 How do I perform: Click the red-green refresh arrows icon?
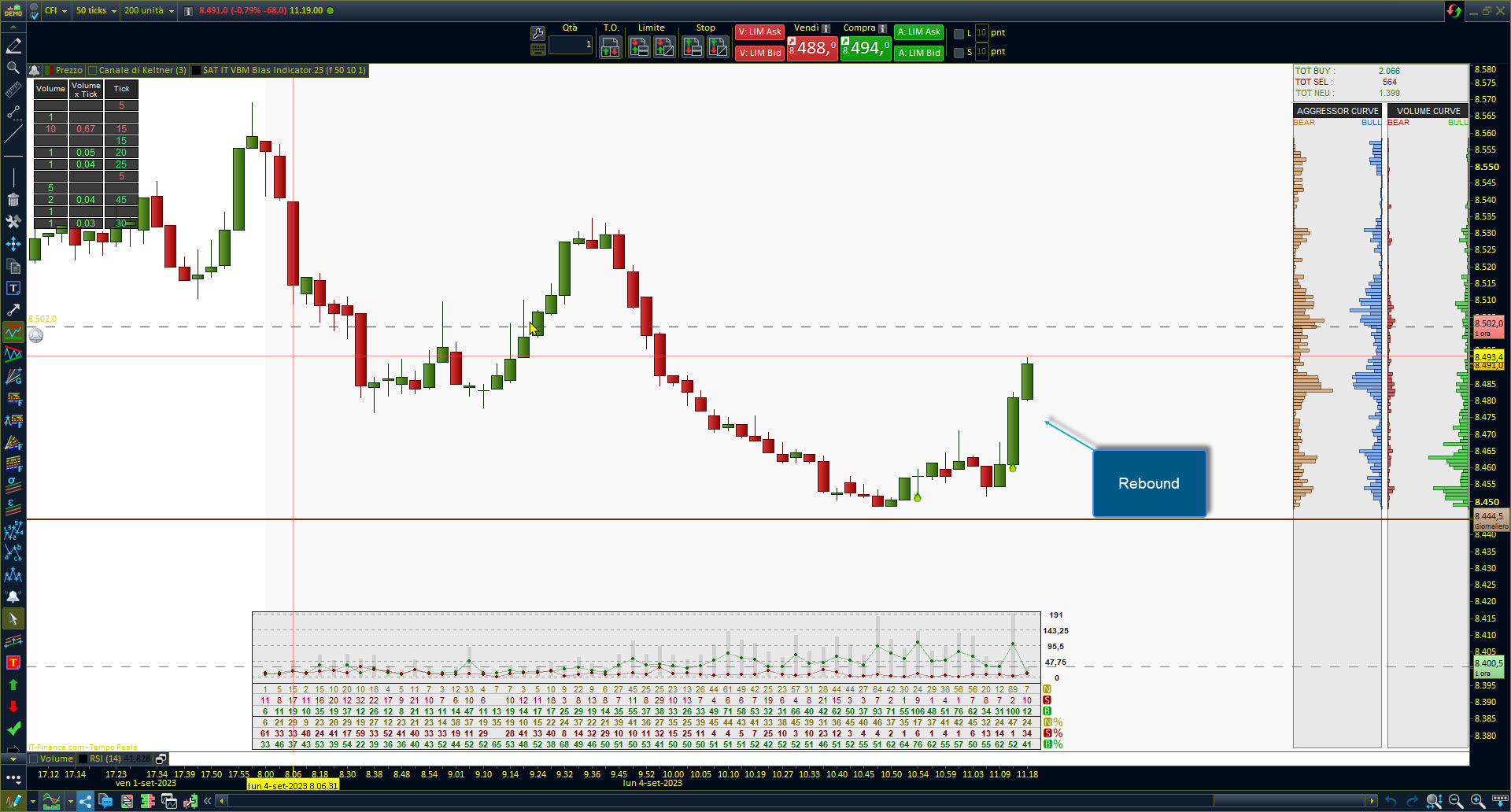1454,10
